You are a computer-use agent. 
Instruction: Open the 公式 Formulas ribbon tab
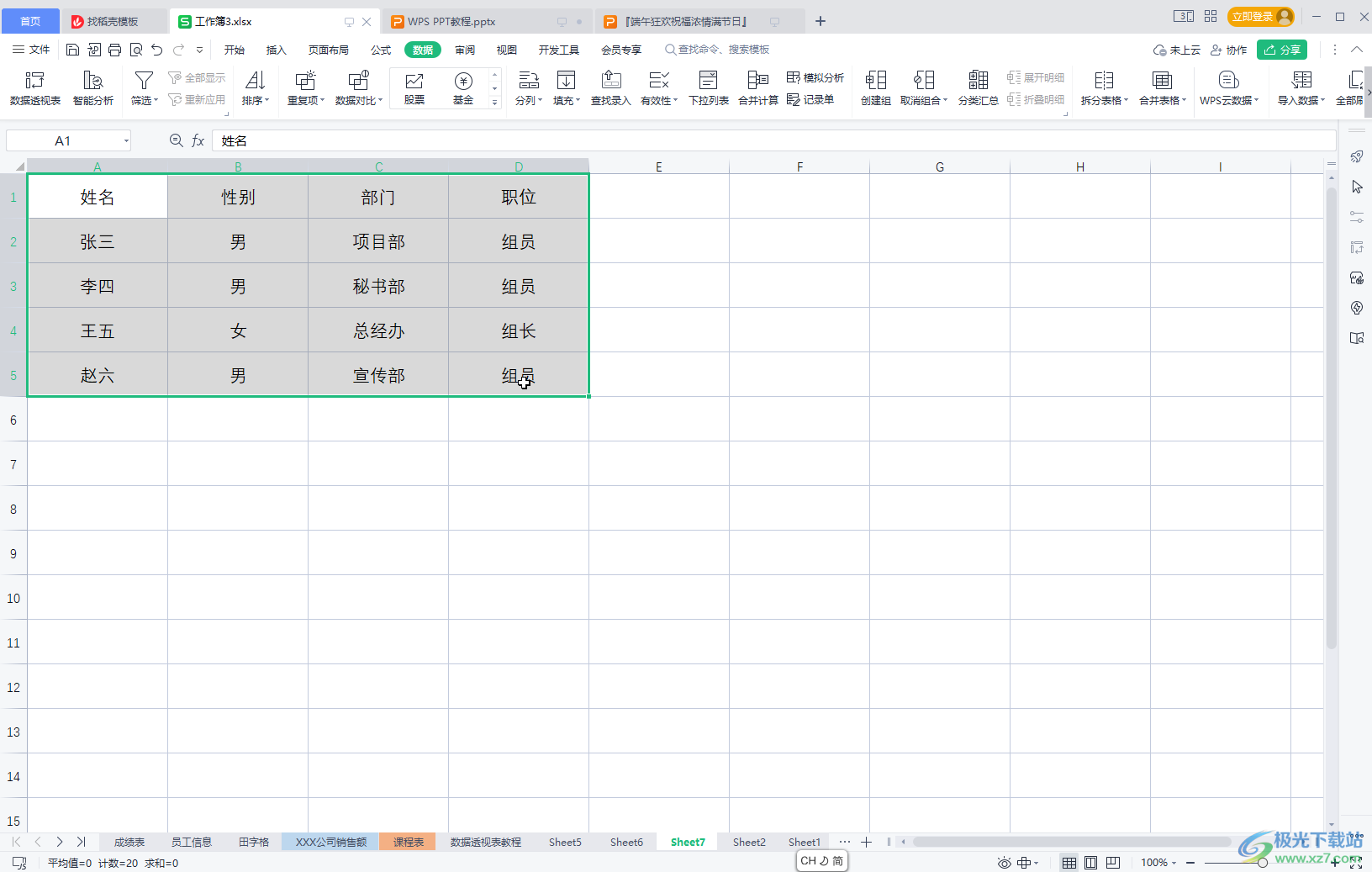(x=381, y=50)
